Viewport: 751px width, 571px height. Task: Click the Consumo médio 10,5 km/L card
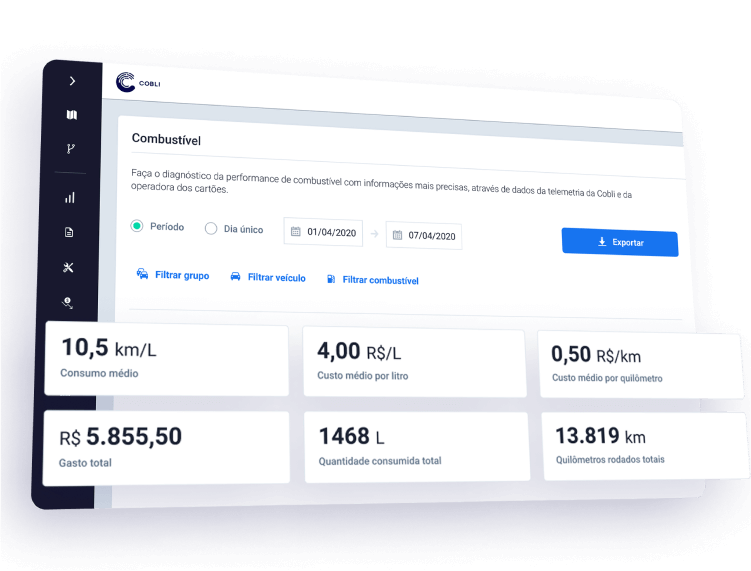[x=166, y=359]
